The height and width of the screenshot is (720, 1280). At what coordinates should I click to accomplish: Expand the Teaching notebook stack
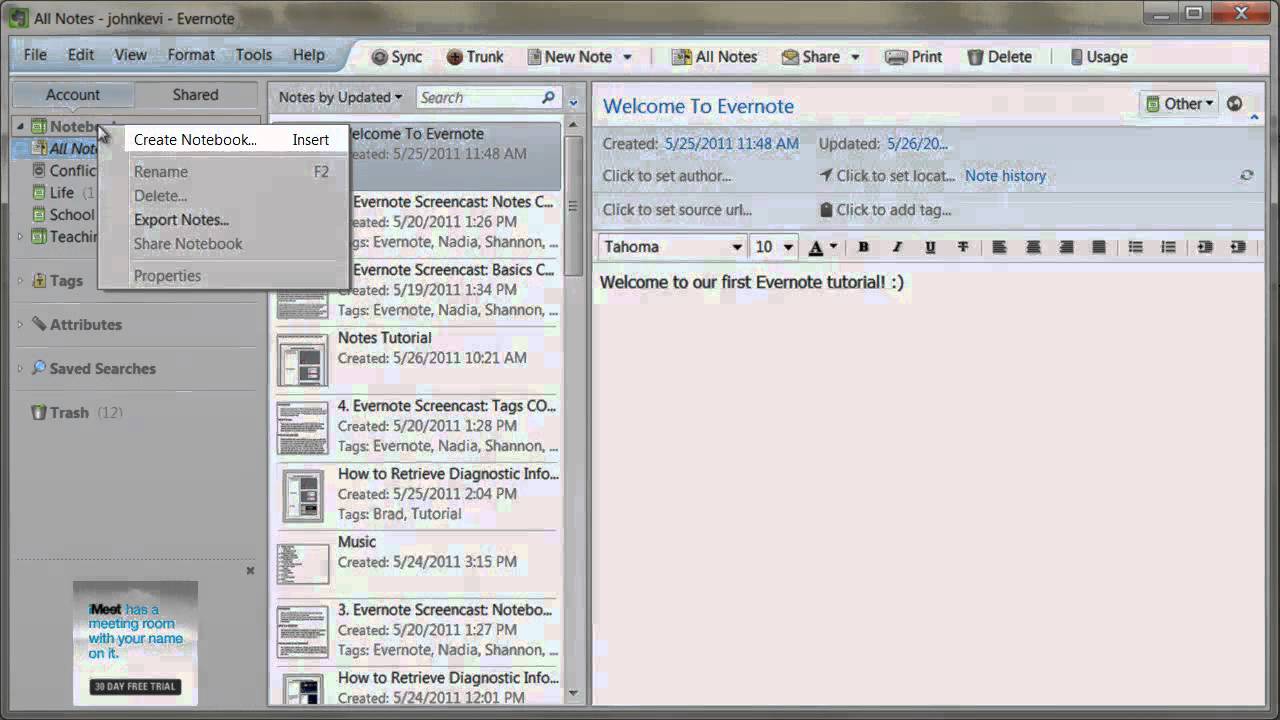point(20,237)
